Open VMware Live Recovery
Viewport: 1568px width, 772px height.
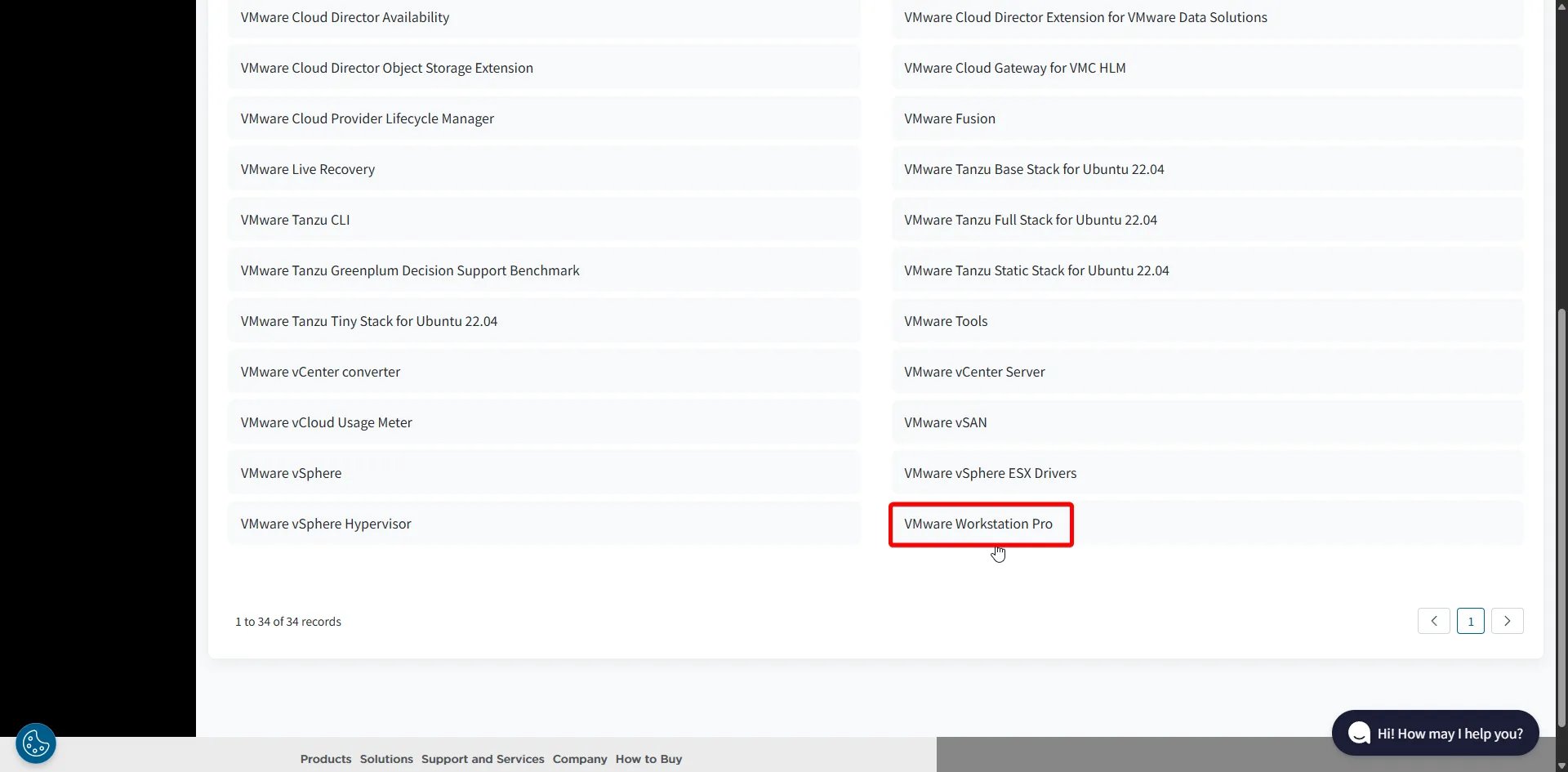pyautogui.click(x=544, y=169)
